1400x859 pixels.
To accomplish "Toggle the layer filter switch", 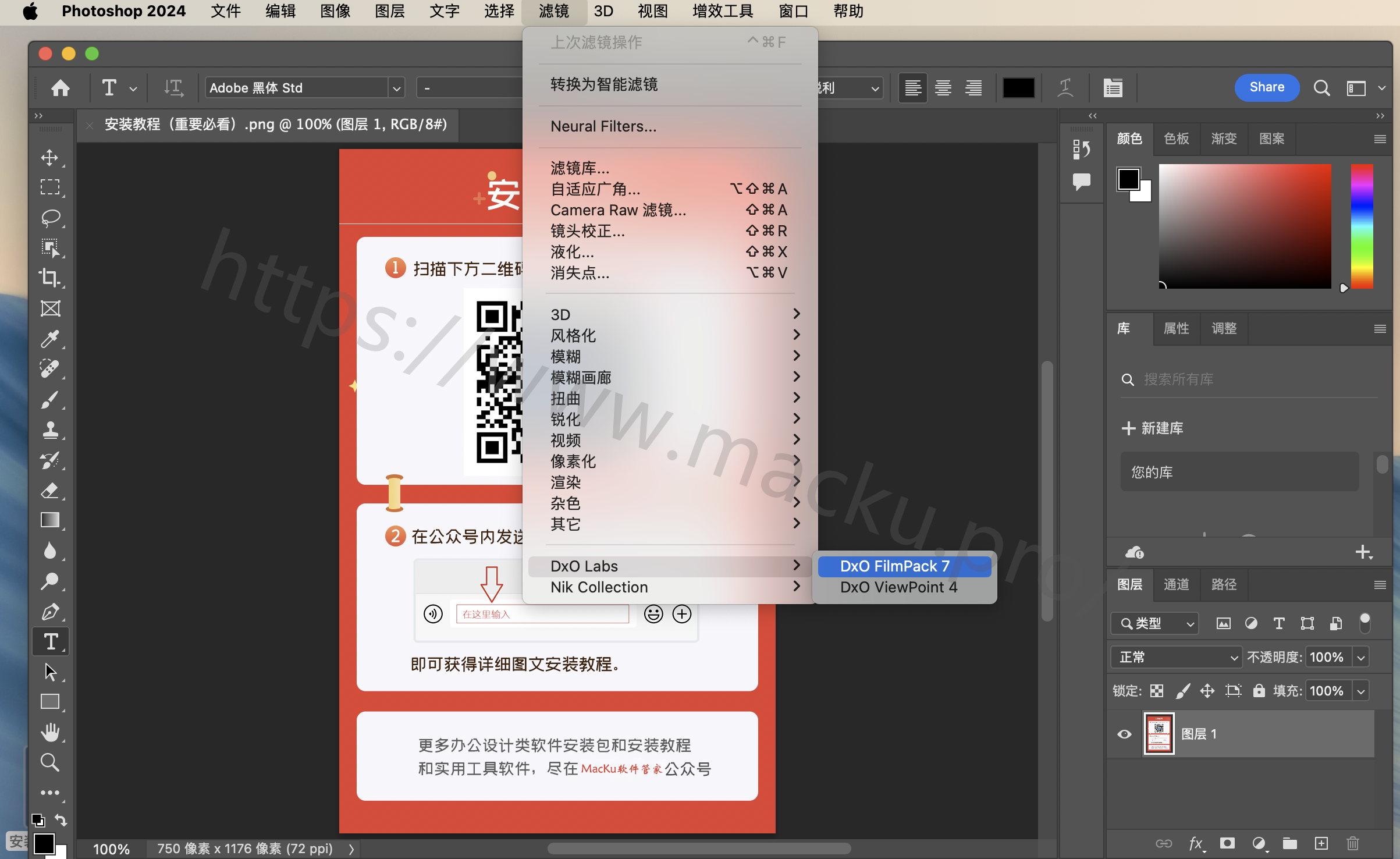I will tap(1365, 623).
